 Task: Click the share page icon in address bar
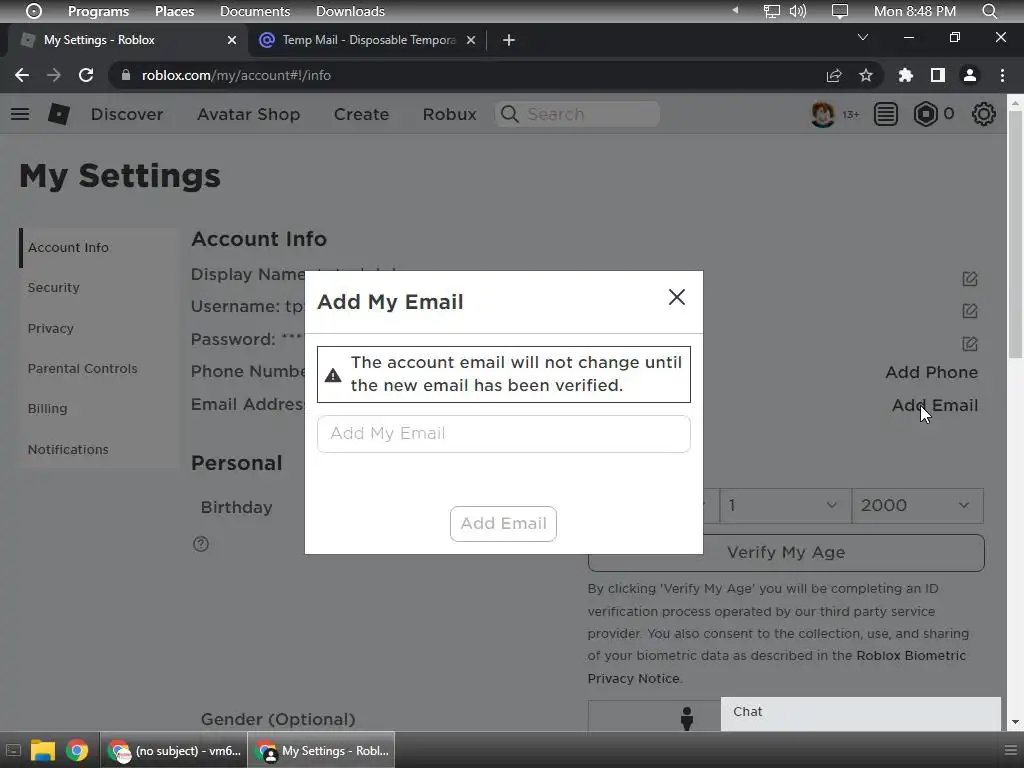tap(834, 75)
